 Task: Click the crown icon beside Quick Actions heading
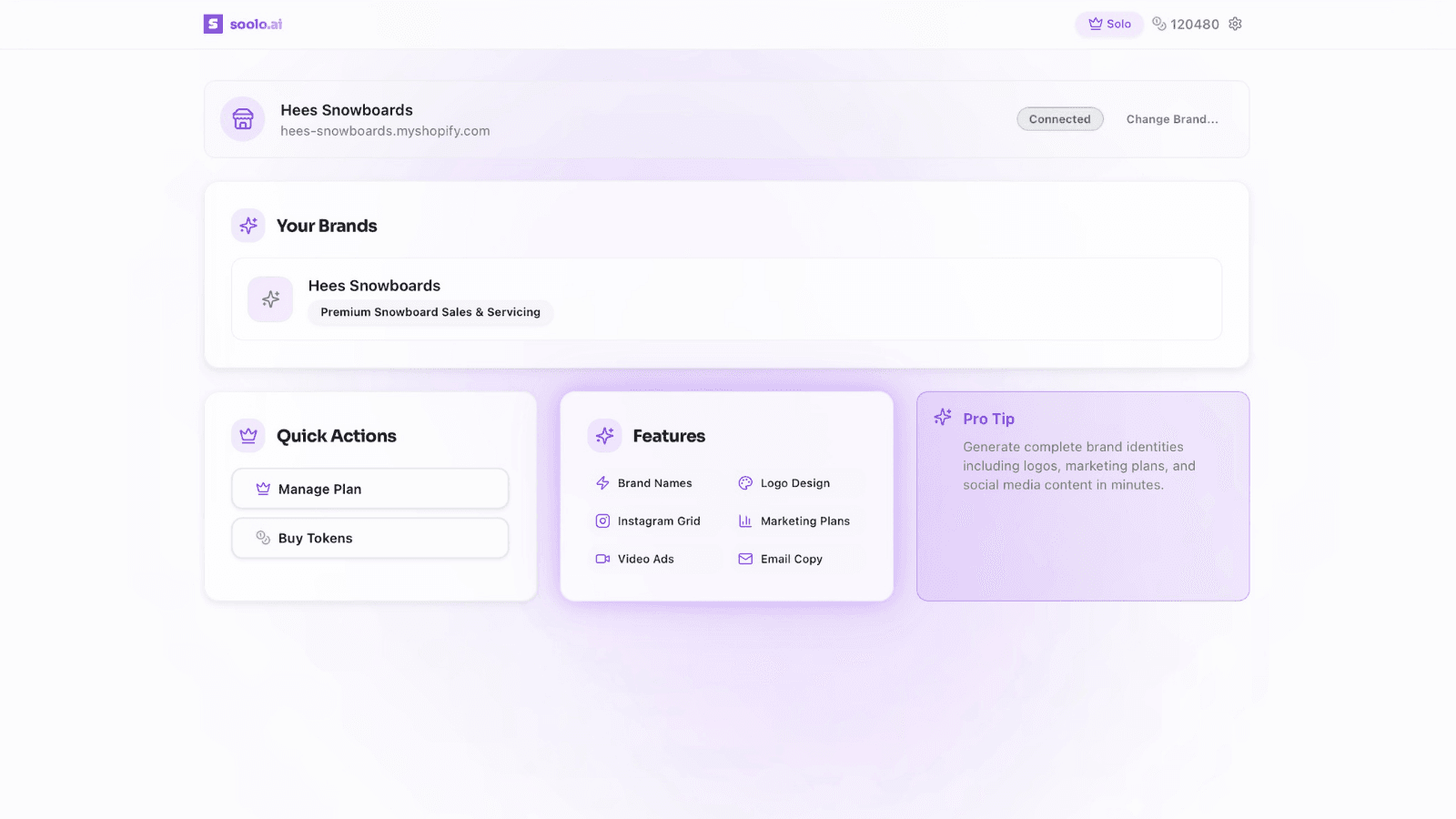pos(248,436)
